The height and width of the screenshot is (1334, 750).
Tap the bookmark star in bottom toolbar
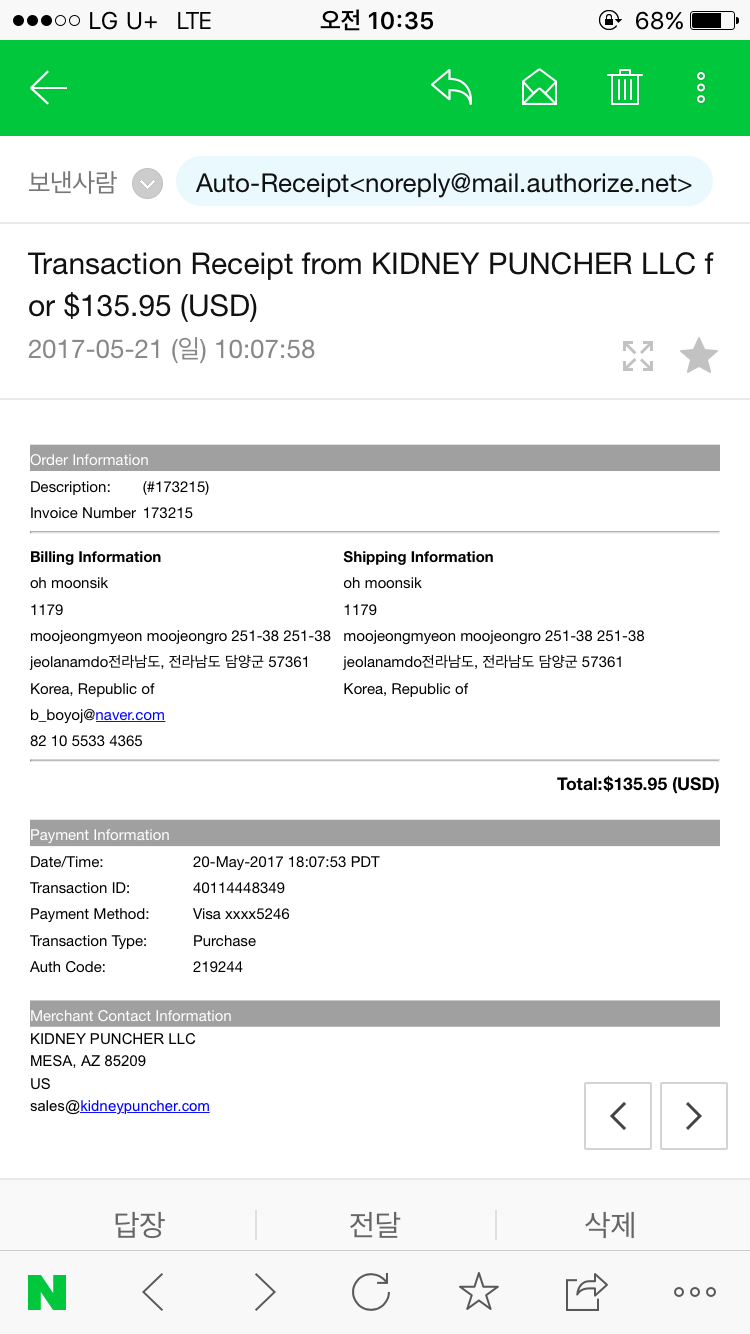click(478, 1292)
